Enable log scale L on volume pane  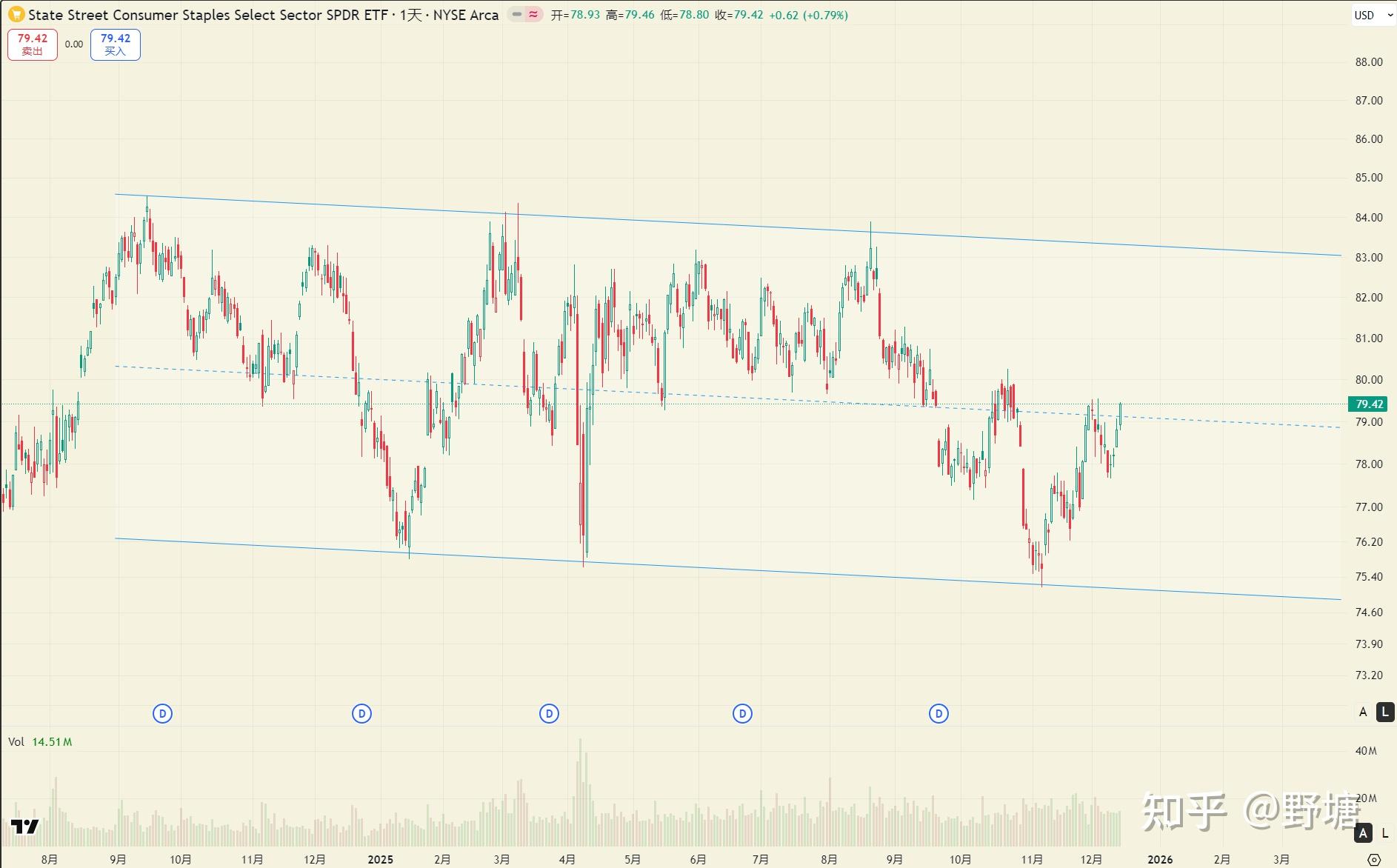(x=1384, y=833)
